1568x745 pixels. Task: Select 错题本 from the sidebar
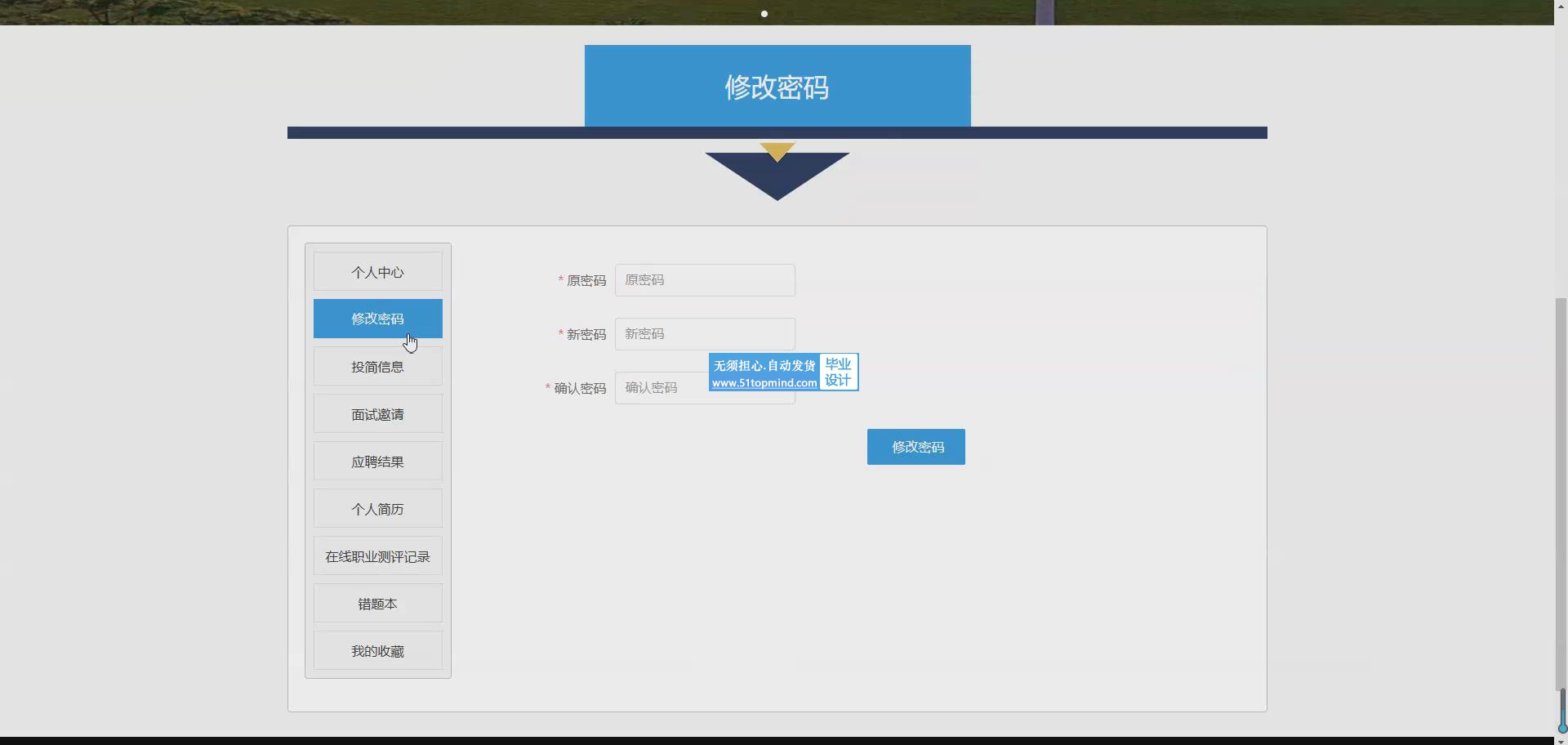tap(377, 604)
